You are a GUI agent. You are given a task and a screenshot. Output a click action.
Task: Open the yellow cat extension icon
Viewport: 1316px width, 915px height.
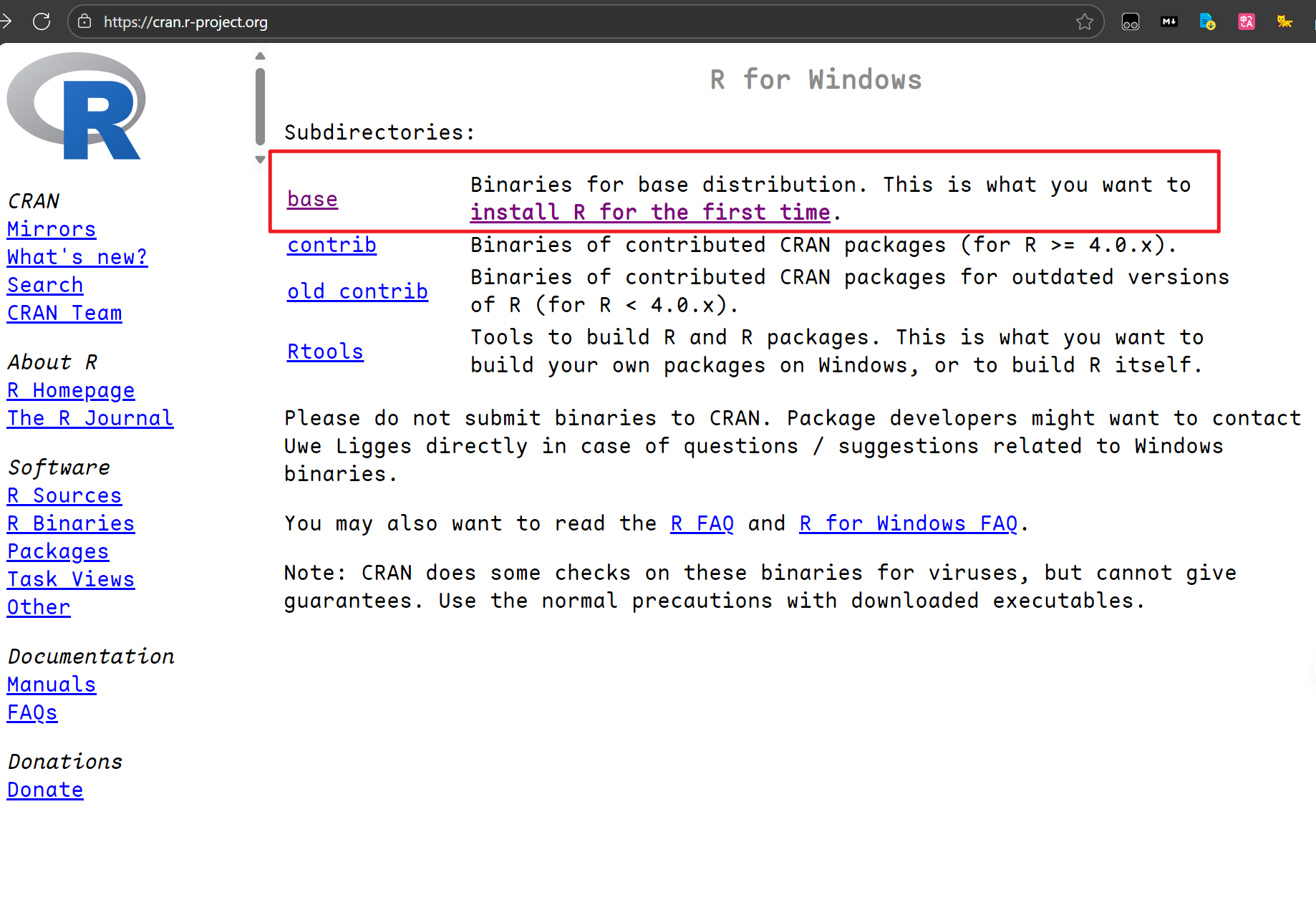pos(1285,21)
